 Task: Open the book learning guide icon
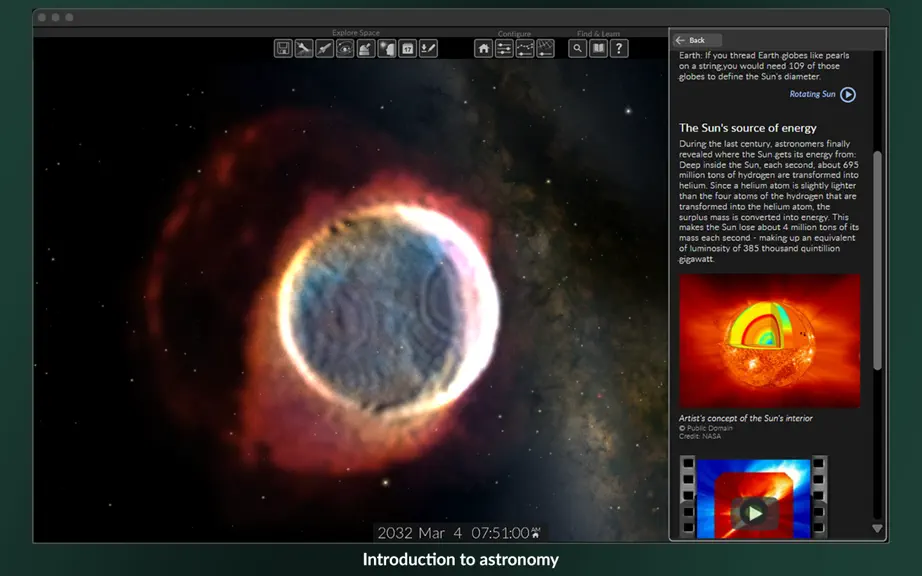(598, 48)
